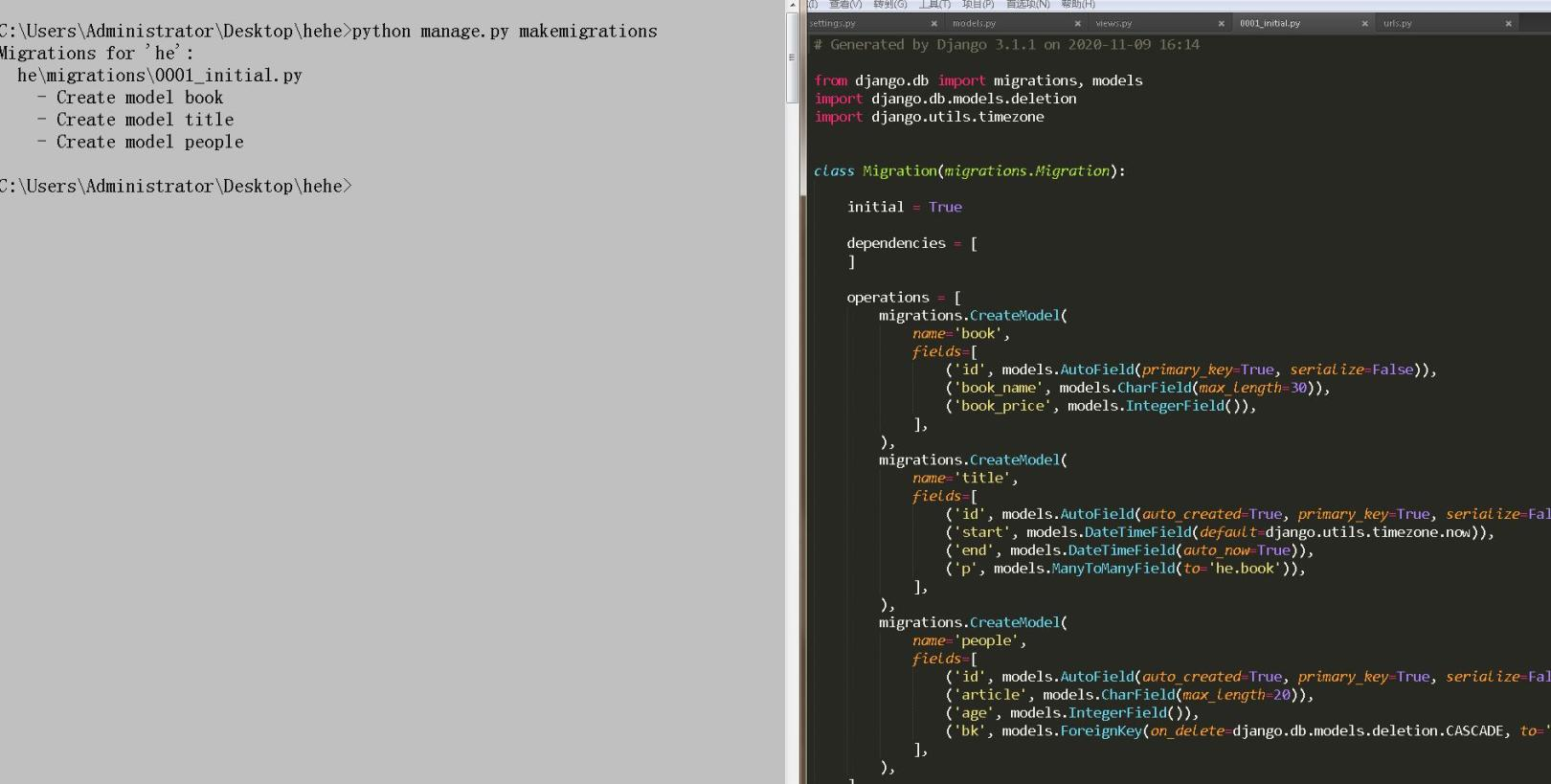Click the 'book_name' CharField line

(x=1137, y=388)
